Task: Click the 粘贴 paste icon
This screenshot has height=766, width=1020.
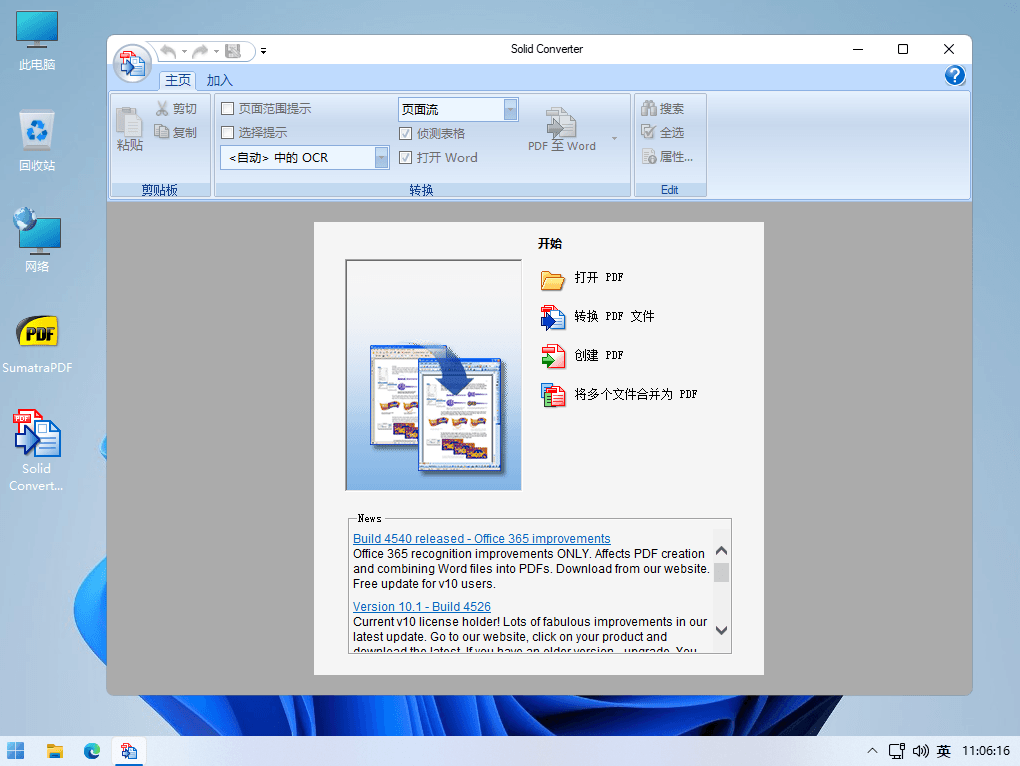Action: coord(129,122)
